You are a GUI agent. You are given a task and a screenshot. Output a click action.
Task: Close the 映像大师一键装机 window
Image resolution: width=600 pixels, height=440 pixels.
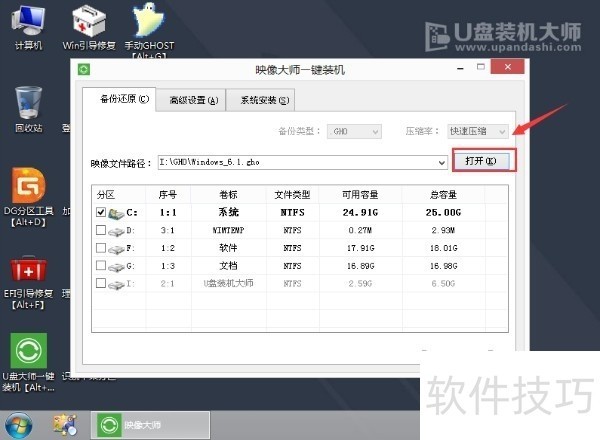coord(507,67)
